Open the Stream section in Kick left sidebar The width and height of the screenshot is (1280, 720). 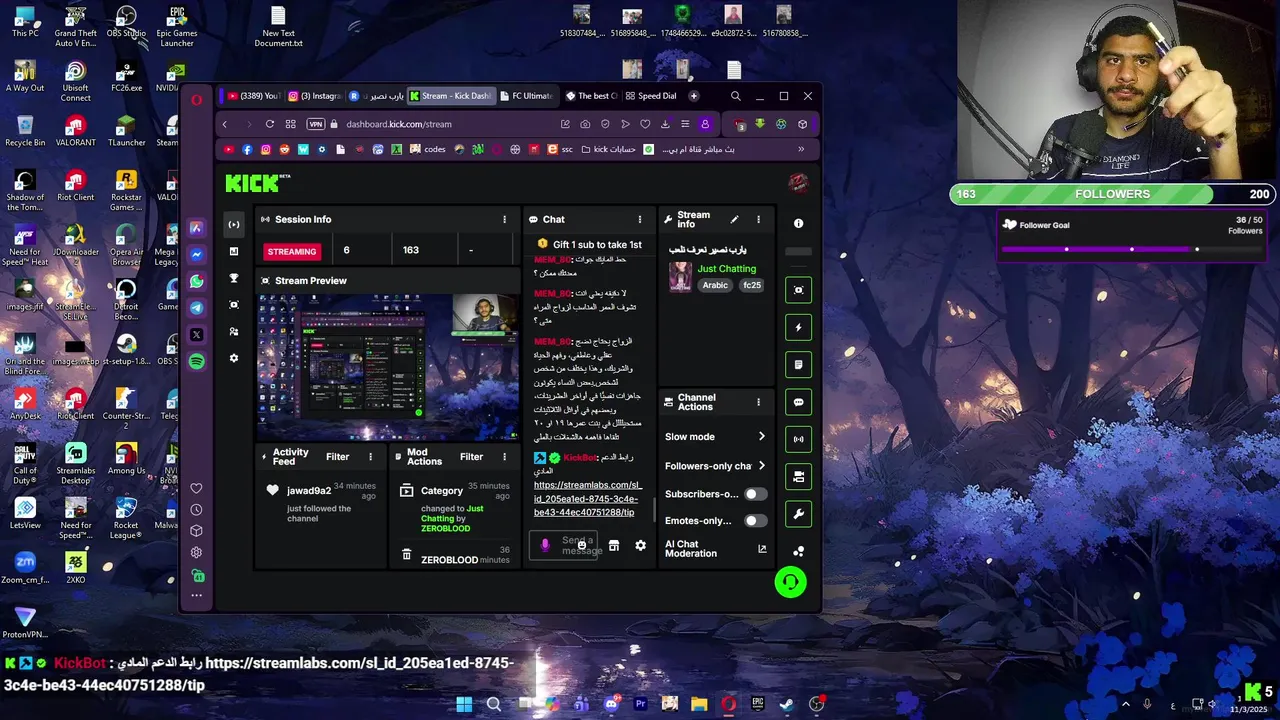point(234,224)
